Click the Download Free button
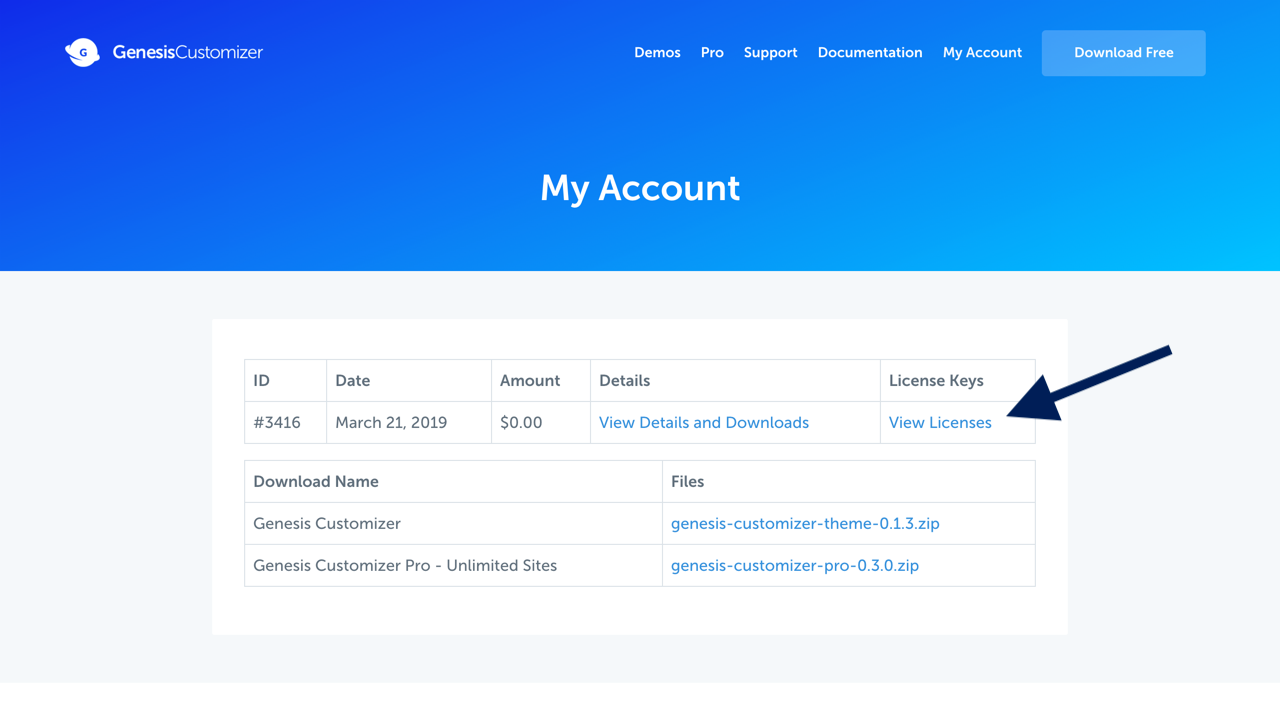The height and width of the screenshot is (720, 1280). pyautogui.click(x=1123, y=53)
